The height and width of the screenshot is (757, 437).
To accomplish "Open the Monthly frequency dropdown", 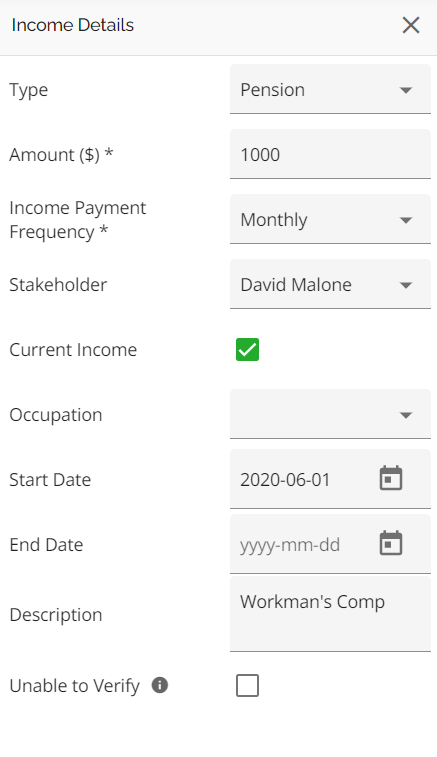I will click(x=330, y=219).
